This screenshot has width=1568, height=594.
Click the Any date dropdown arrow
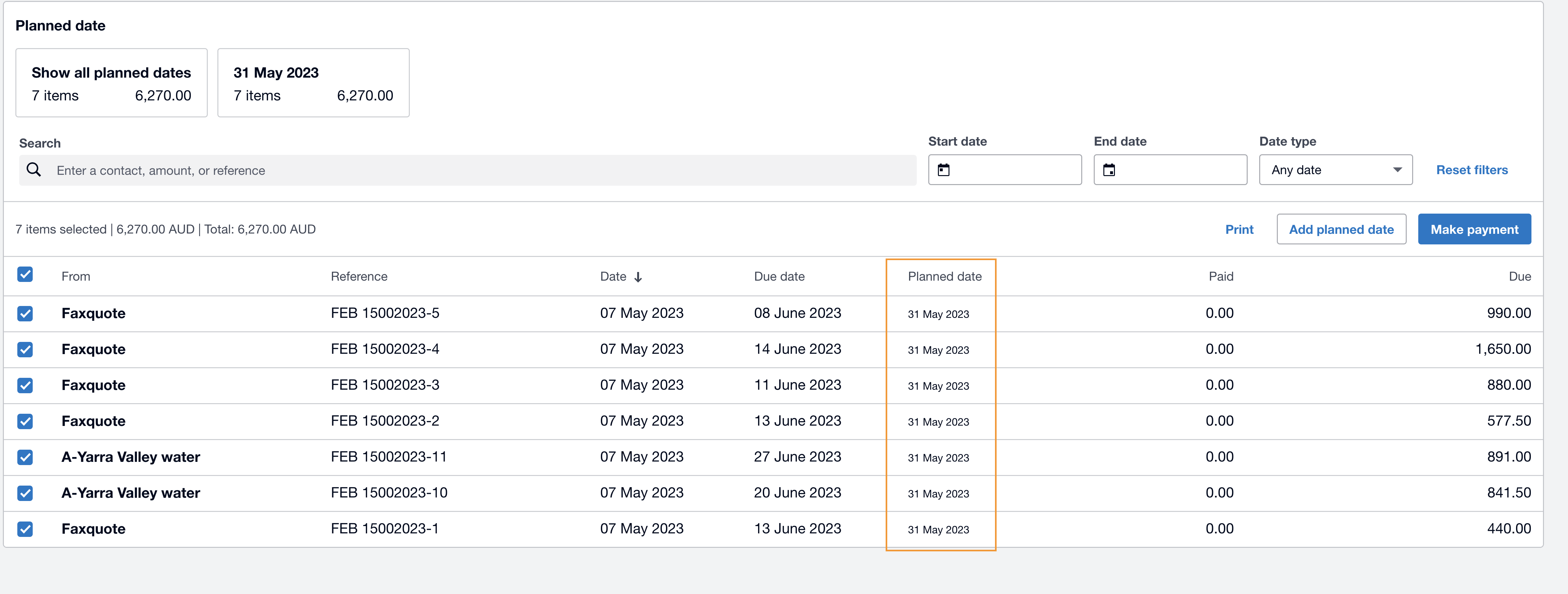(1397, 170)
